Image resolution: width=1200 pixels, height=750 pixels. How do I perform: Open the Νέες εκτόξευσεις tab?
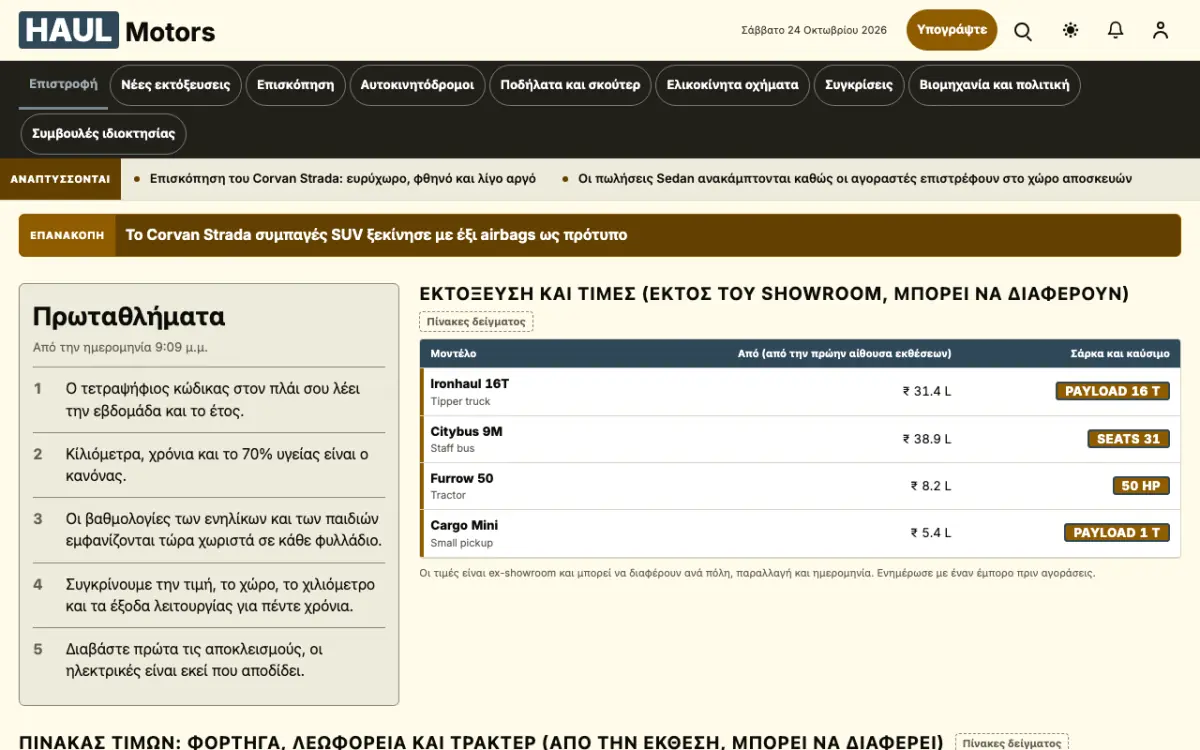click(x=176, y=85)
